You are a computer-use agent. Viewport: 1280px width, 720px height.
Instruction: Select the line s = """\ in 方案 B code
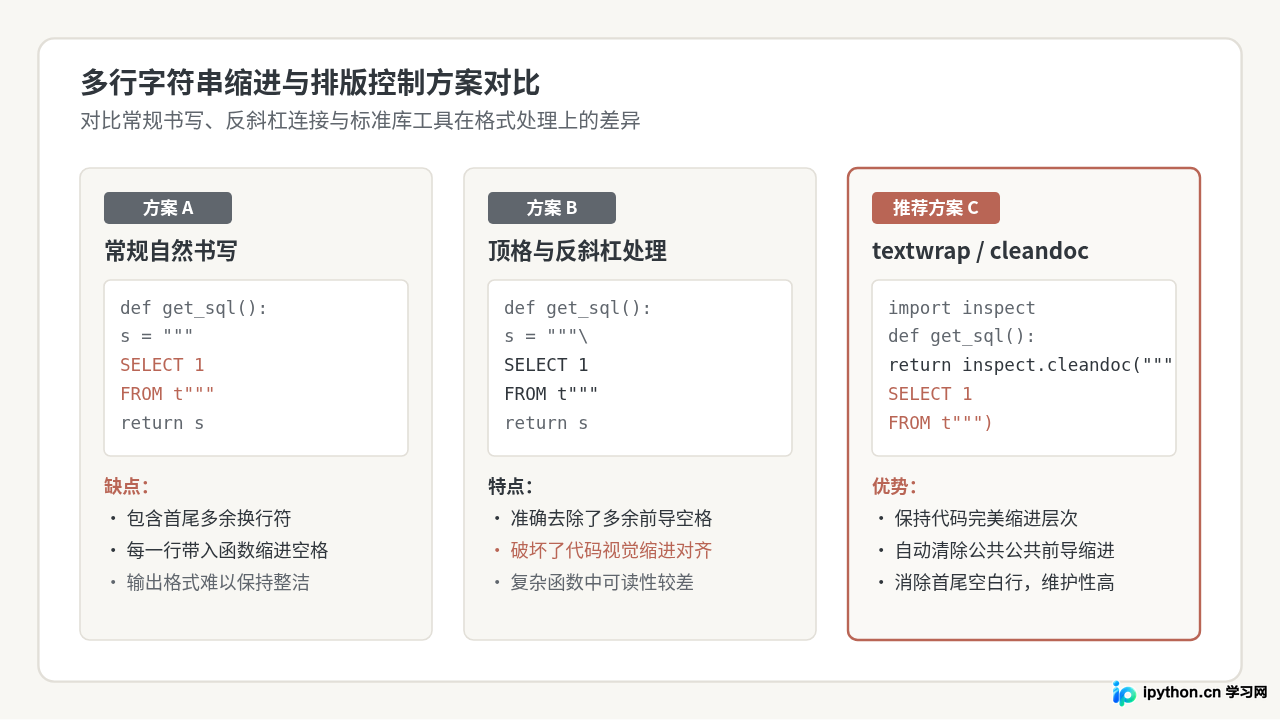pos(546,336)
